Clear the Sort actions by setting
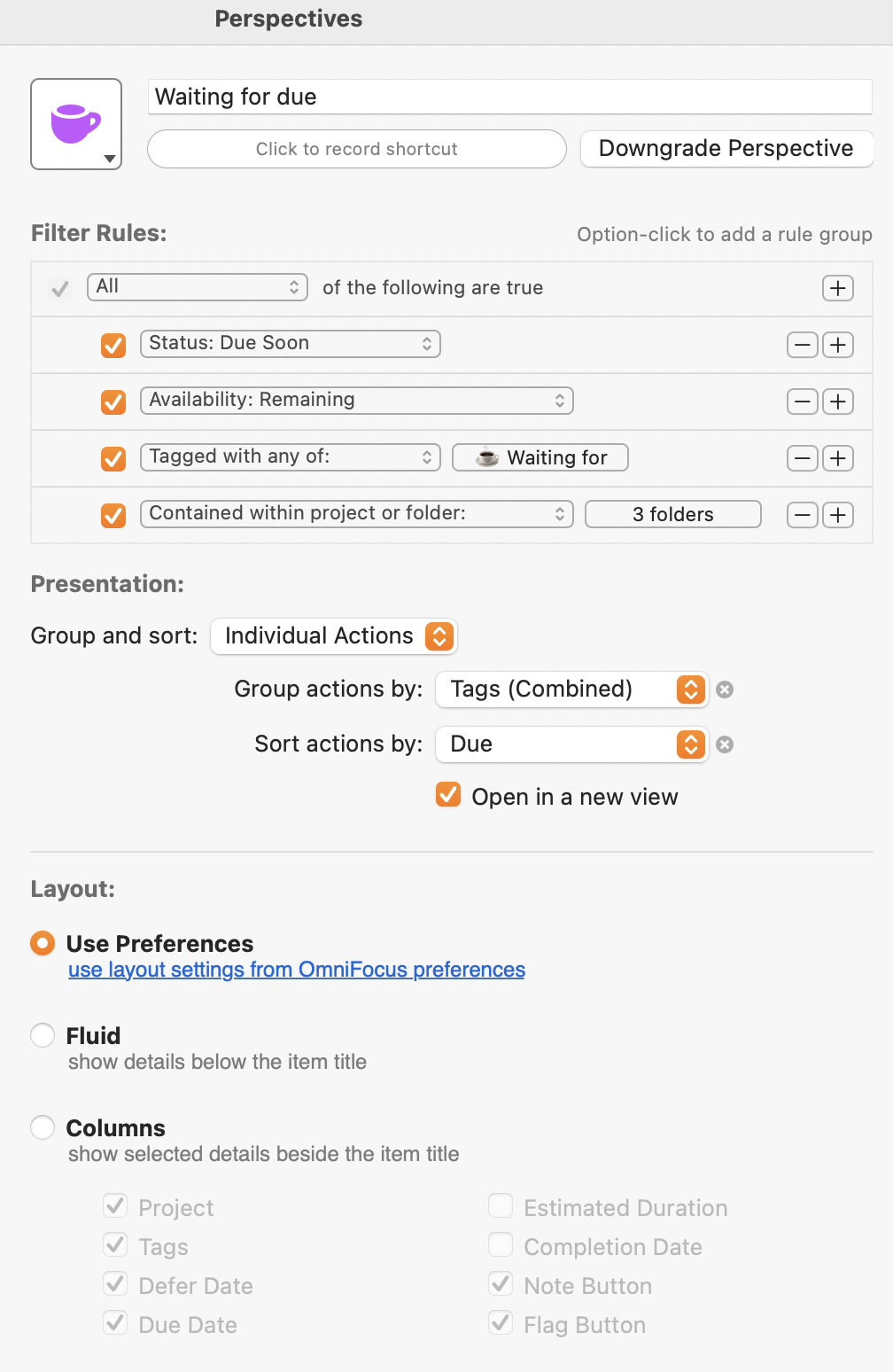893x1372 pixels. (x=725, y=744)
